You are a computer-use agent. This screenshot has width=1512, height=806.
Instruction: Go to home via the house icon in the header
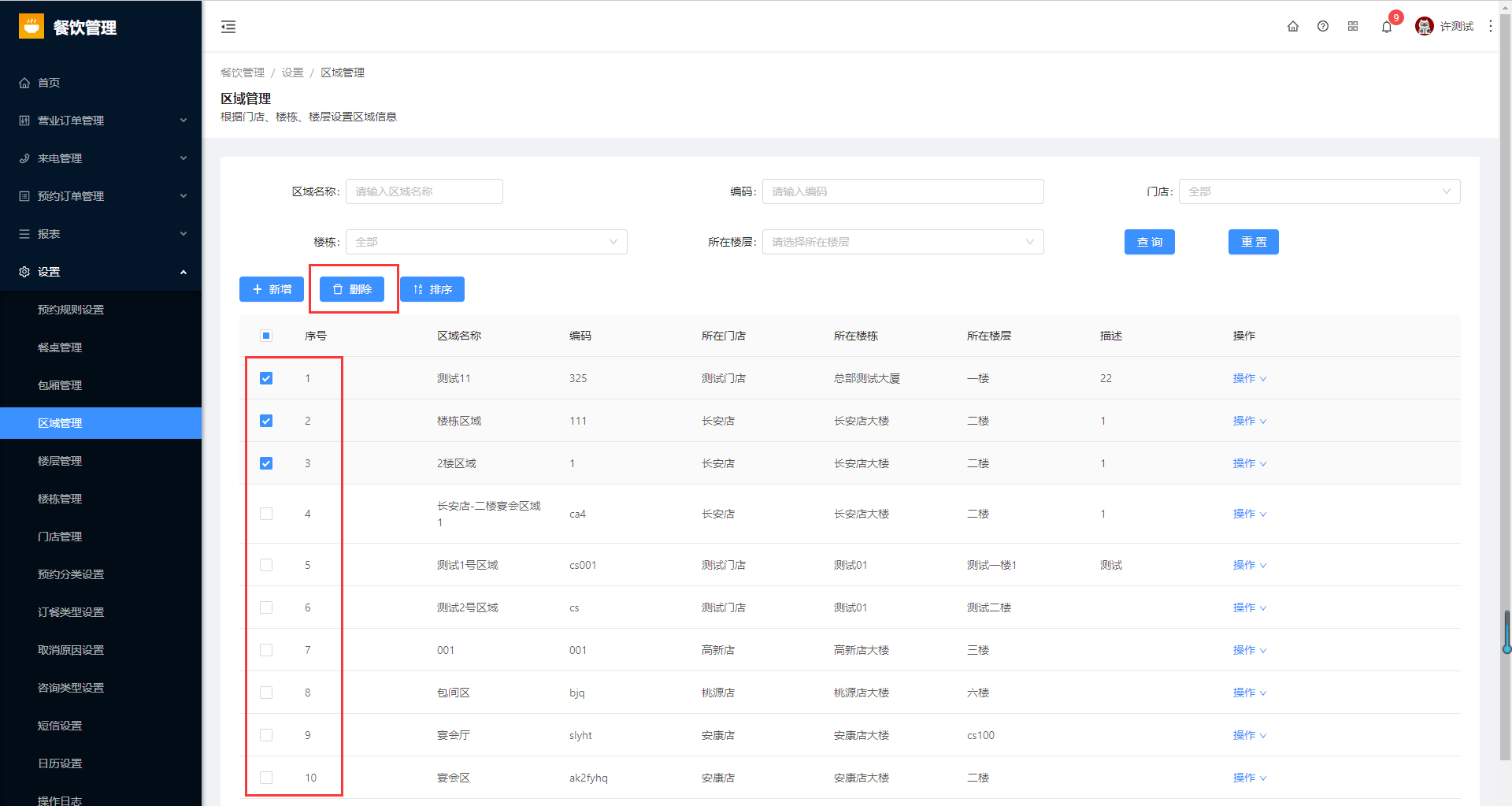tap(1293, 26)
